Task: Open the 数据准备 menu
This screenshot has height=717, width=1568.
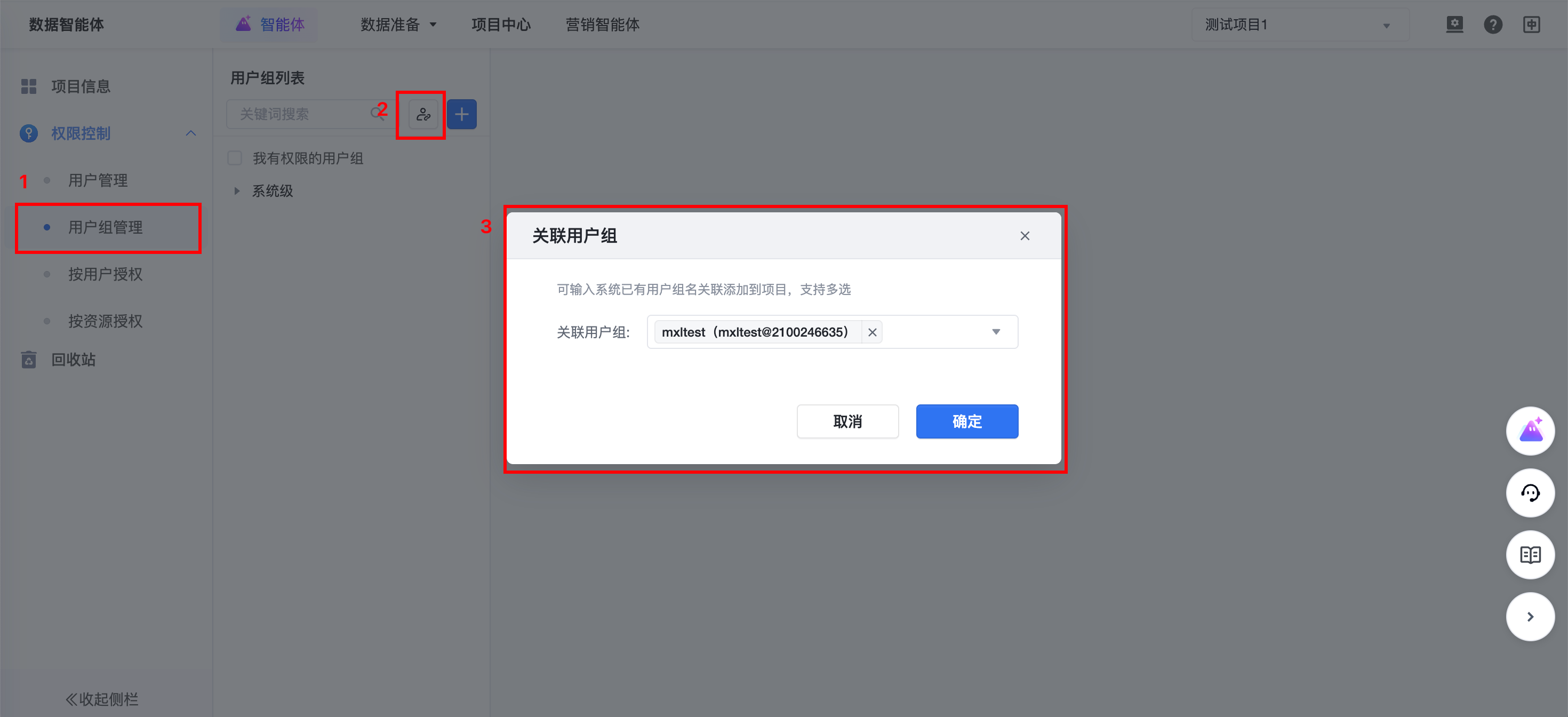Action: click(398, 25)
